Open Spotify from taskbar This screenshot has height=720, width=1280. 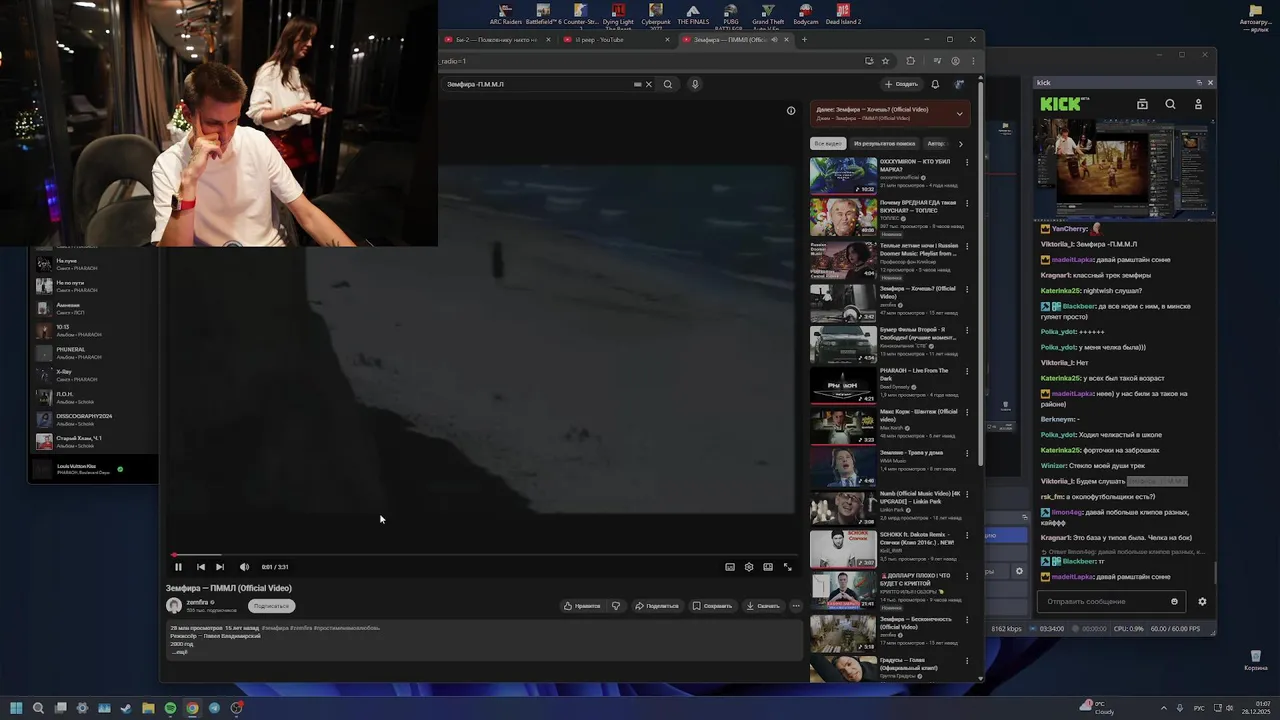[x=170, y=708]
